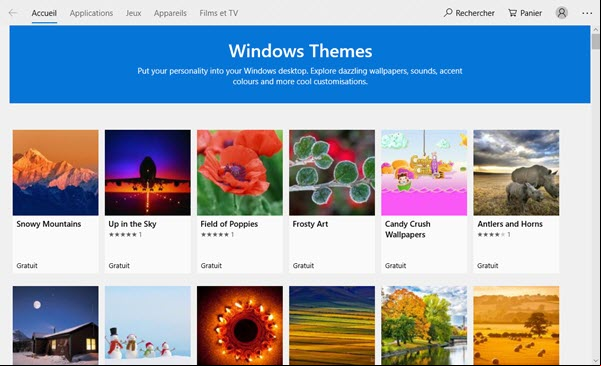Click the vertical scrollbar thumb
The image size is (601, 366).
595,41
